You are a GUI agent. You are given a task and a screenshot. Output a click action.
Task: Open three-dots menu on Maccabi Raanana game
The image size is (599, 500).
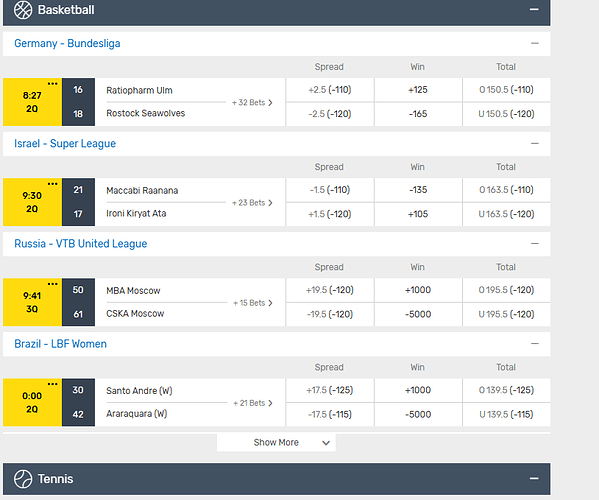coord(53,184)
